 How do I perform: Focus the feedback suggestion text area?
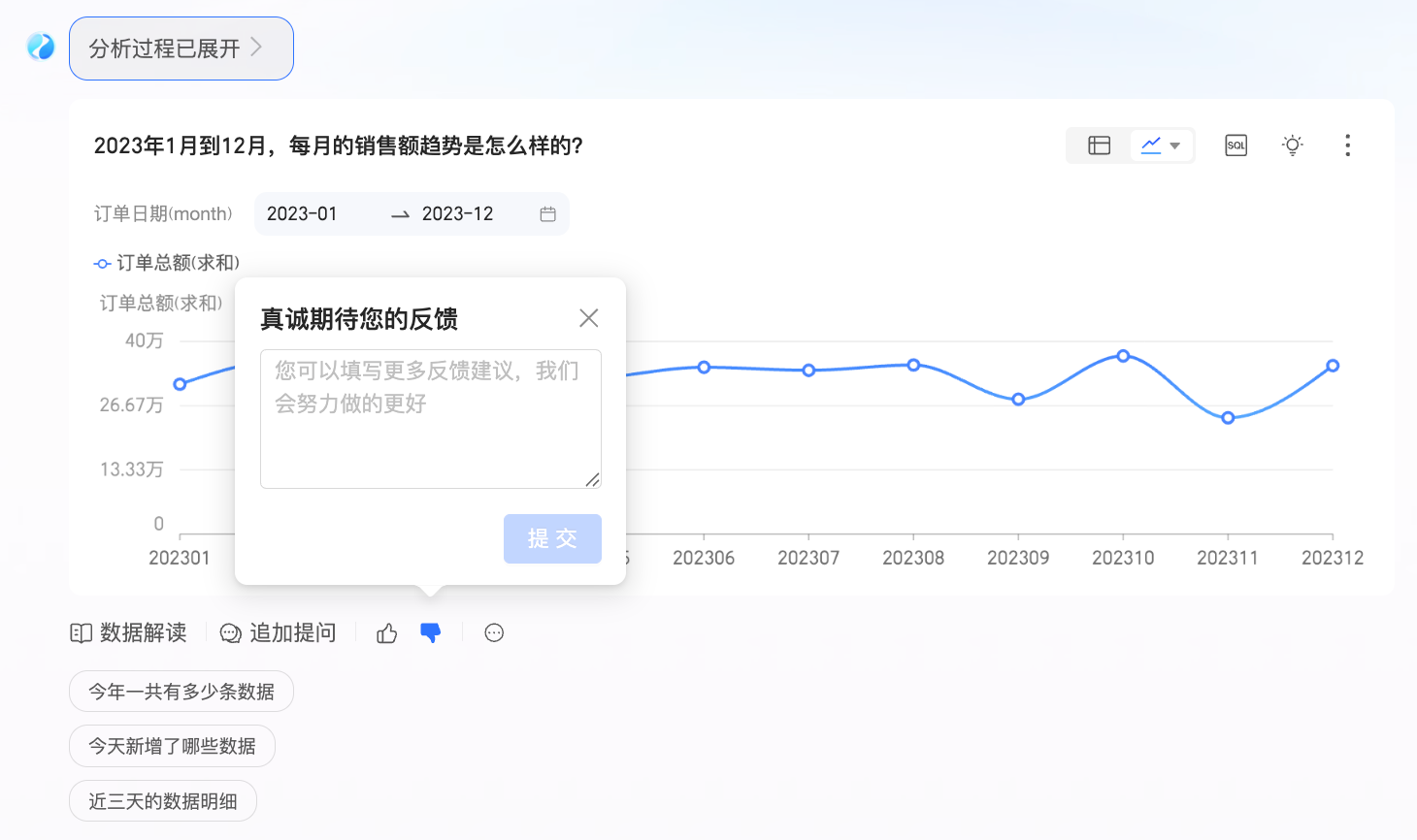[x=431, y=419]
